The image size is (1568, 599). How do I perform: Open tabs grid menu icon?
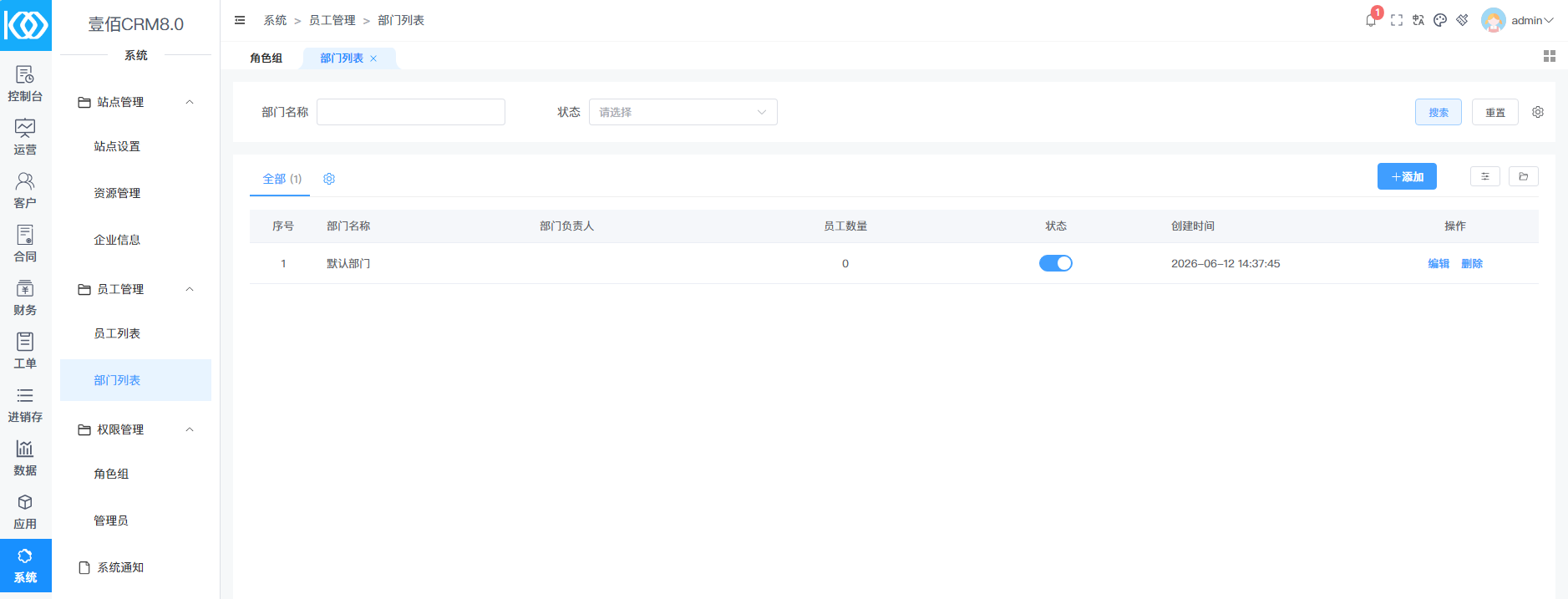[1550, 56]
